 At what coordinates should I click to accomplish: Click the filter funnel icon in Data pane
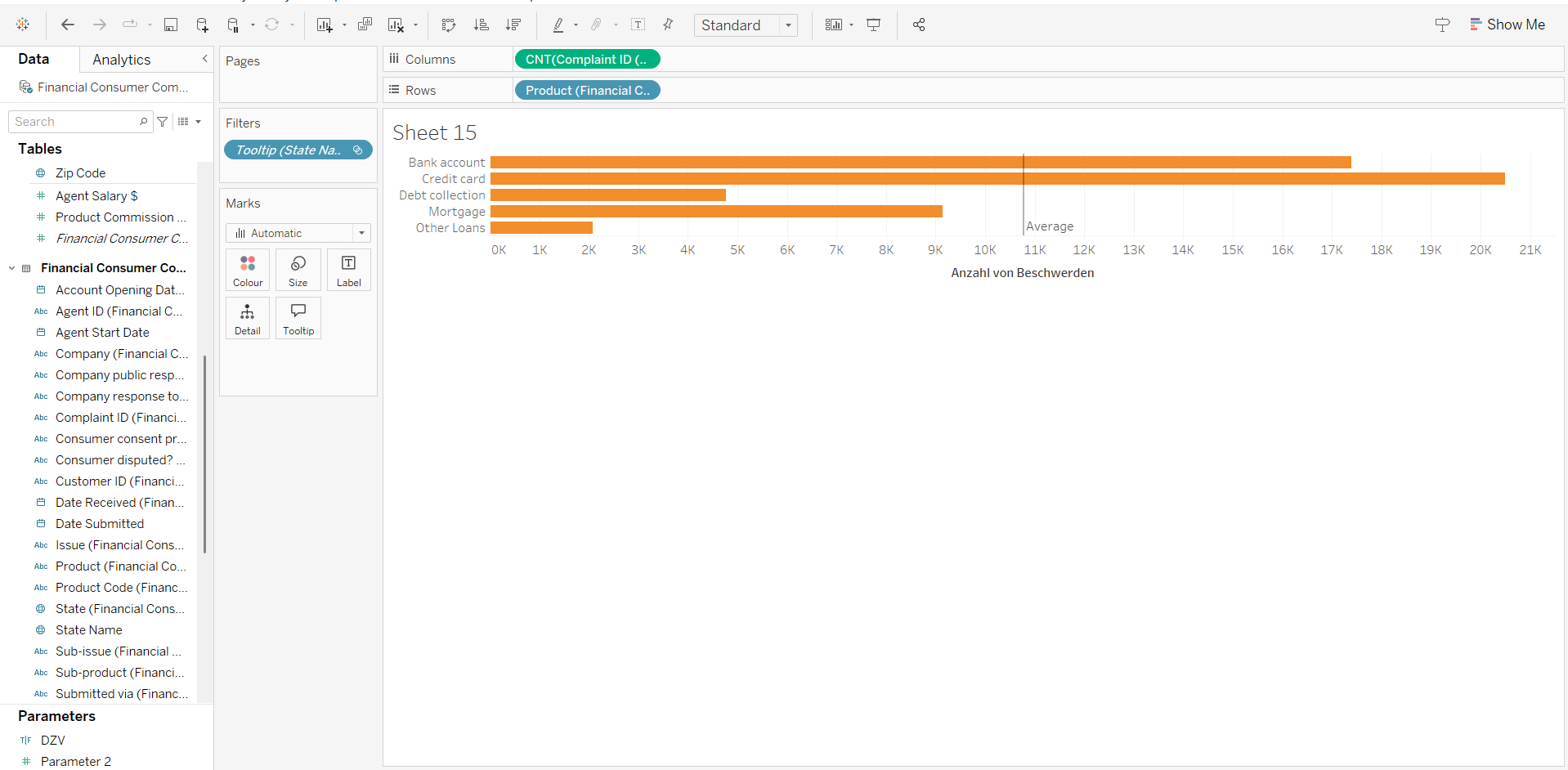[x=163, y=122]
